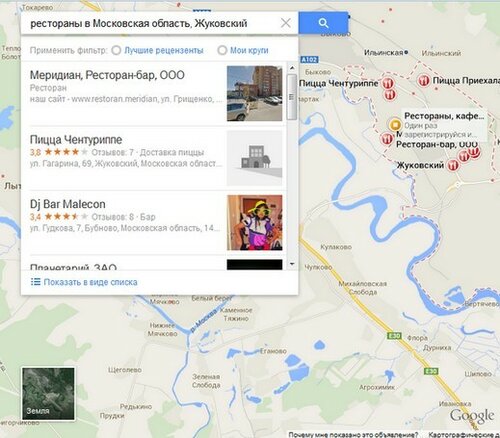Image resolution: width=500 pixels, height=438 pixels.
Task: Switch to the Земля satellite view thumbnail
Action: click(x=48, y=394)
